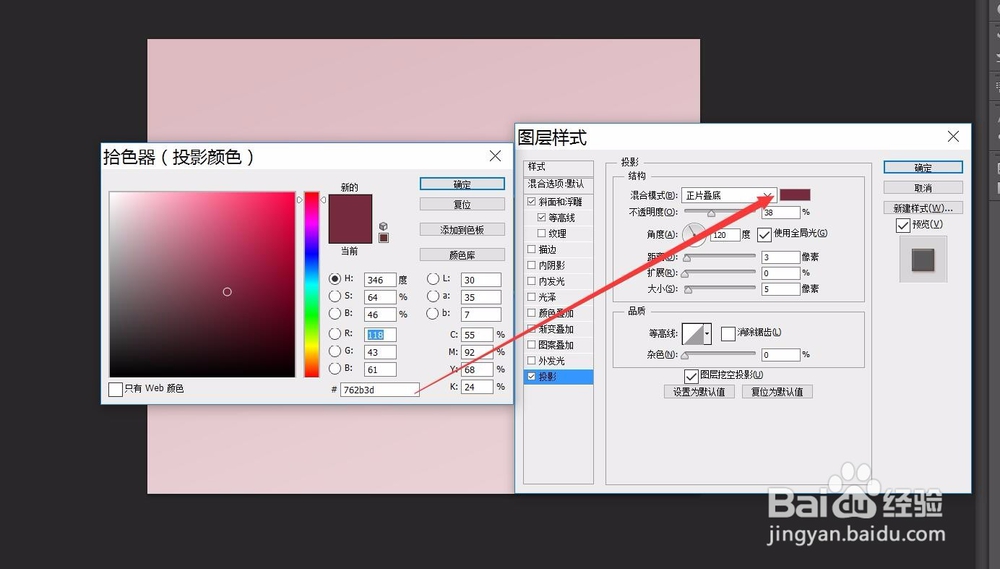Image resolution: width=1000 pixels, height=569 pixels.
Task: Click the web-safe color cube icon
Action: [x=383, y=226]
